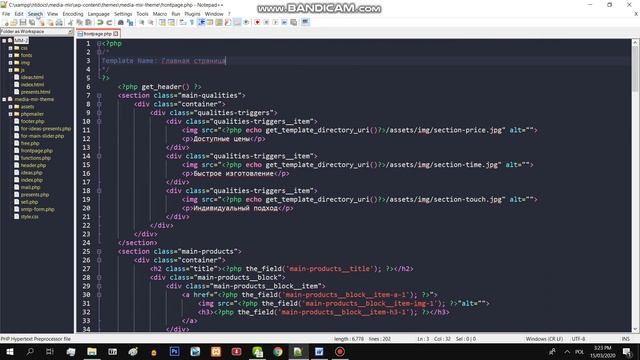The image size is (640, 360).
Task: Open the Plugins menu
Action: 192,14
